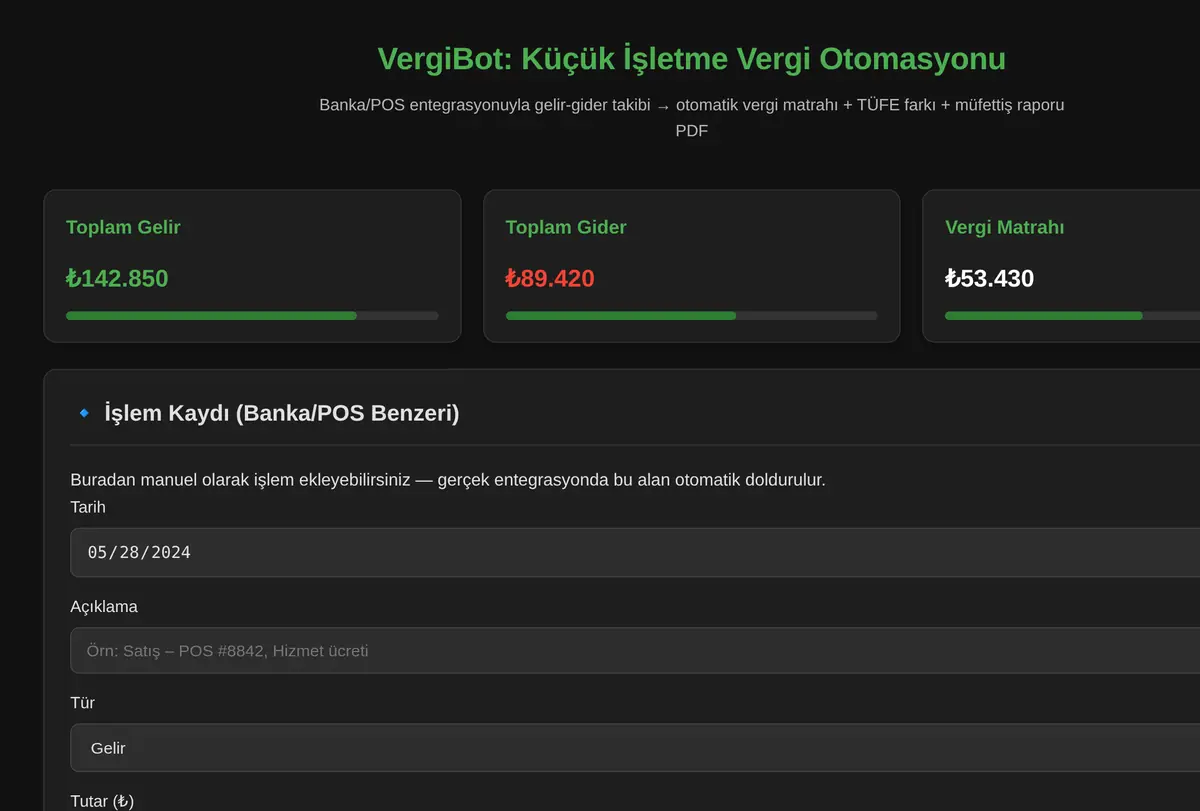This screenshot has height=811, width=1200.
Task: Click the Tarih date field showing 05/28/2024
Action: coord(635,552)
